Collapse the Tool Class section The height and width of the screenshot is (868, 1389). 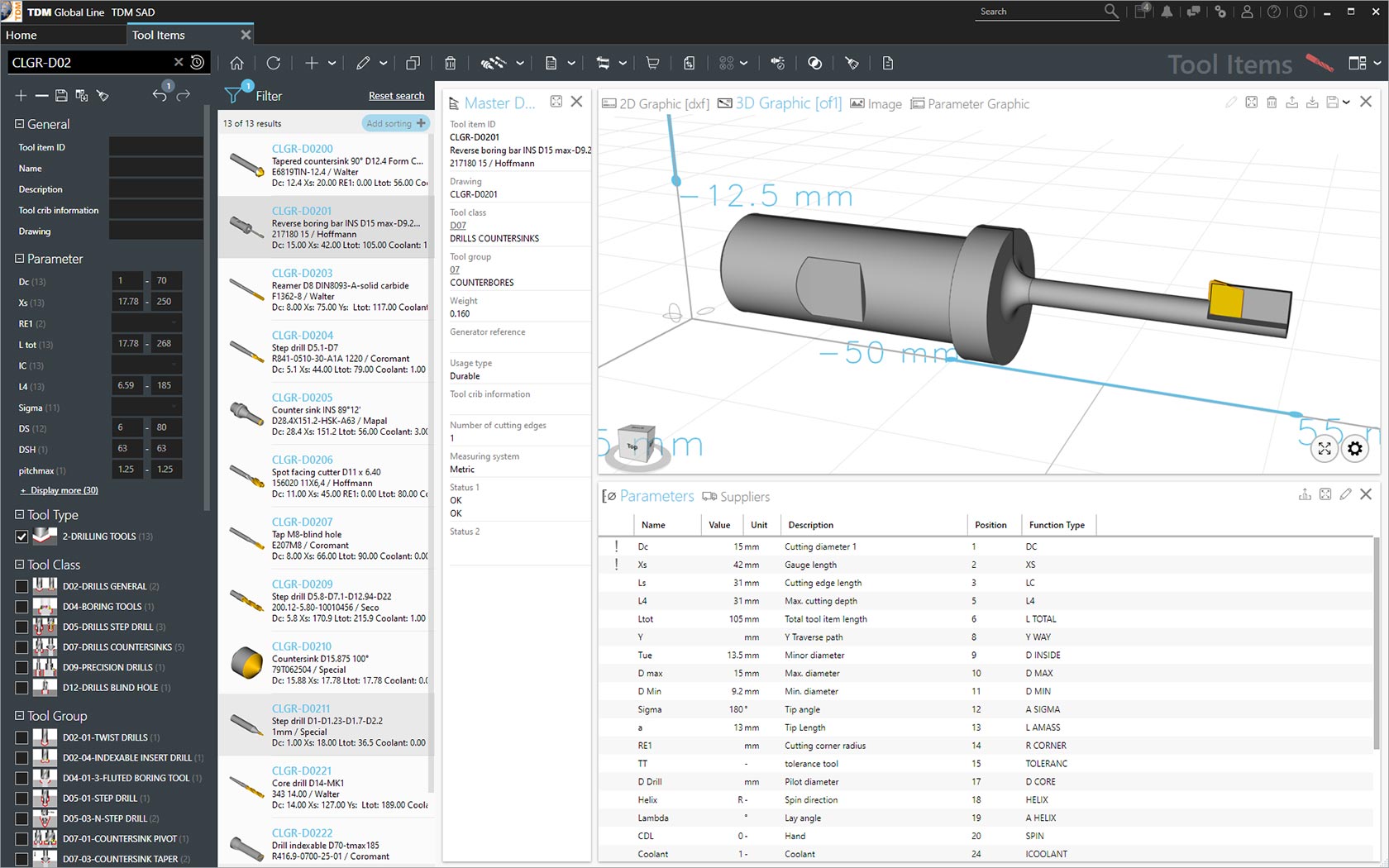point(19,565)
